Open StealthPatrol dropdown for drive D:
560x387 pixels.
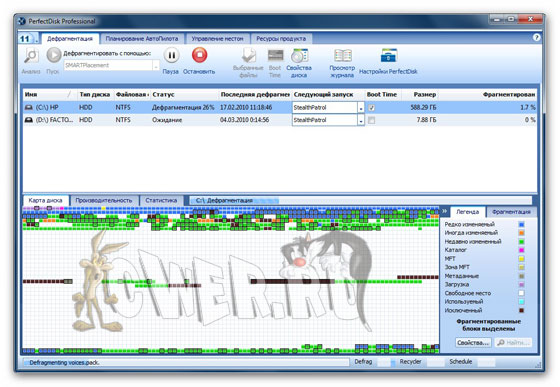coord(361,120)
